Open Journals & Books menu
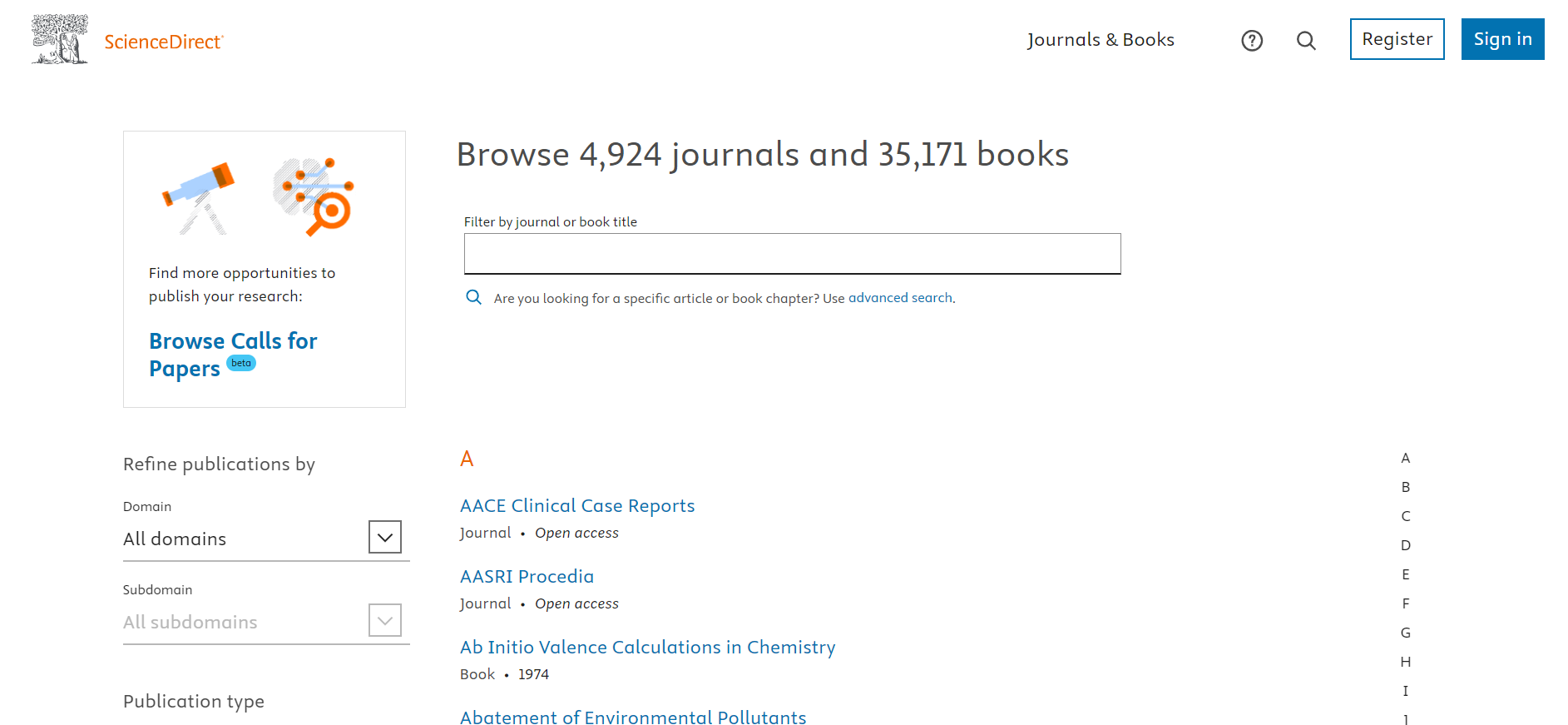Image resolution: width=1568 pixels, height=725 pixels. pos(1100,40)
